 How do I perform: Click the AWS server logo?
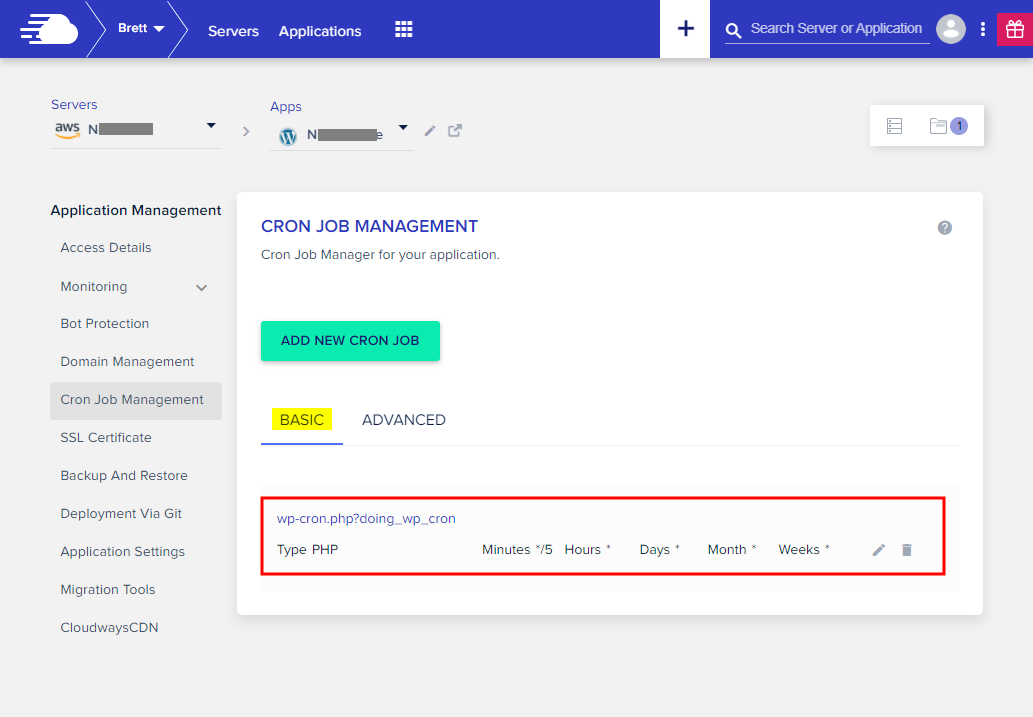point(67,130)
